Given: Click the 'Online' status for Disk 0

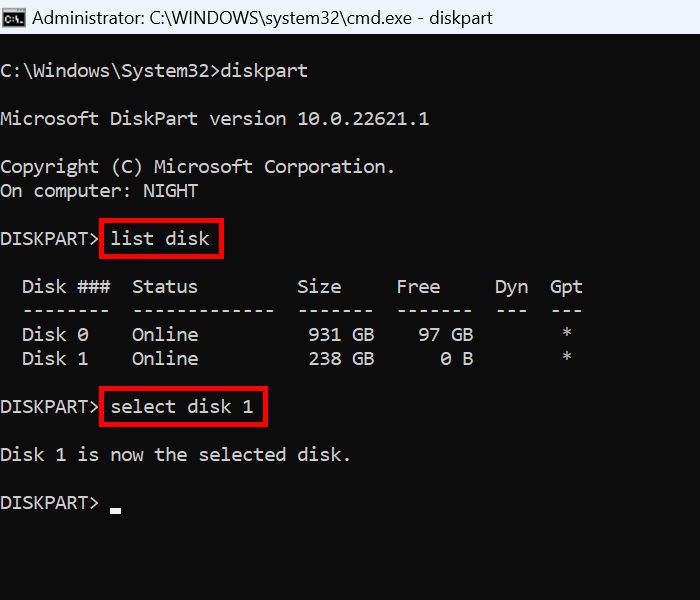Looking at the screenshot, I should point(165,335).
